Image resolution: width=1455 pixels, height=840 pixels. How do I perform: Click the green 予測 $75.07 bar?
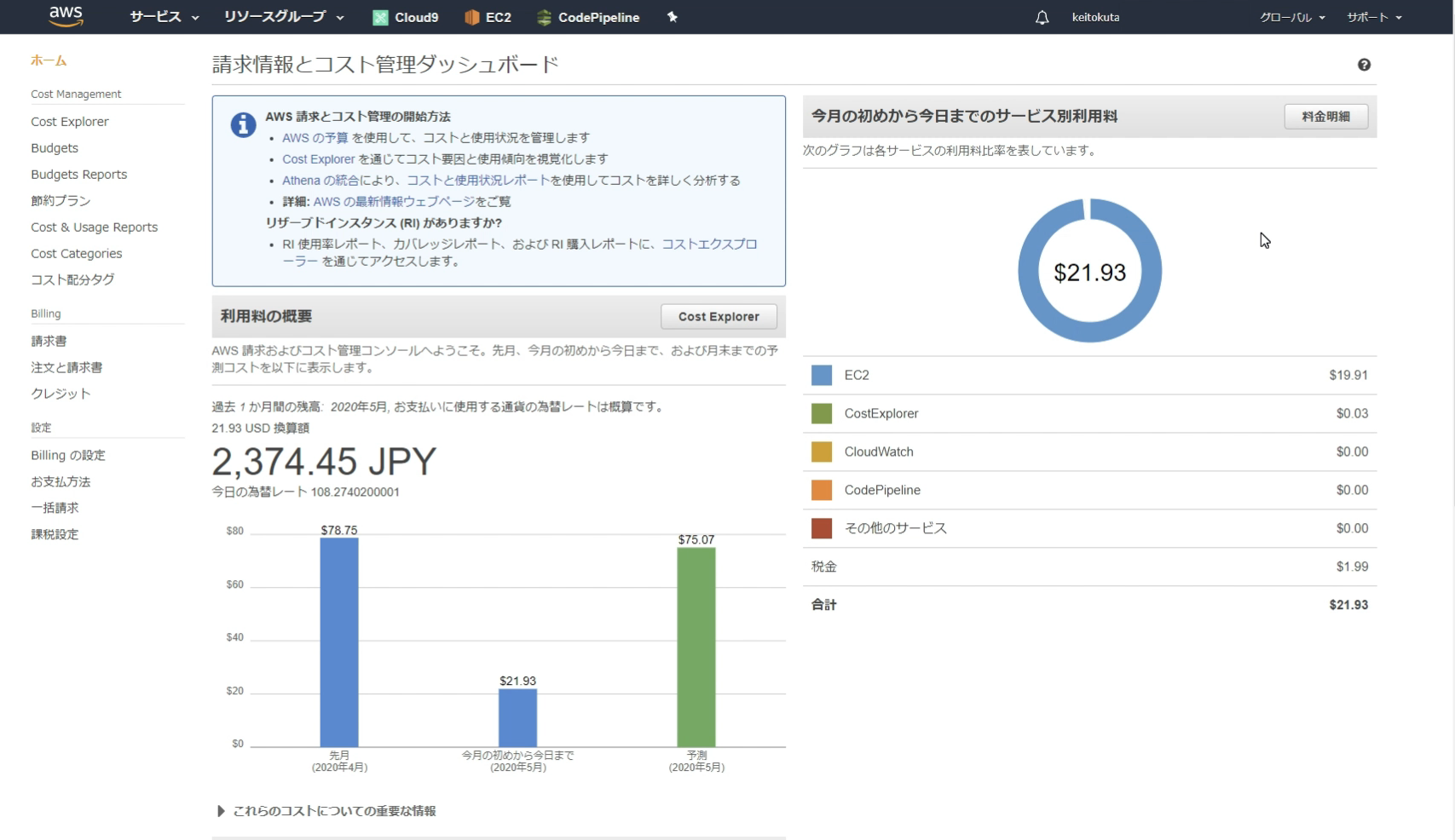696,647
